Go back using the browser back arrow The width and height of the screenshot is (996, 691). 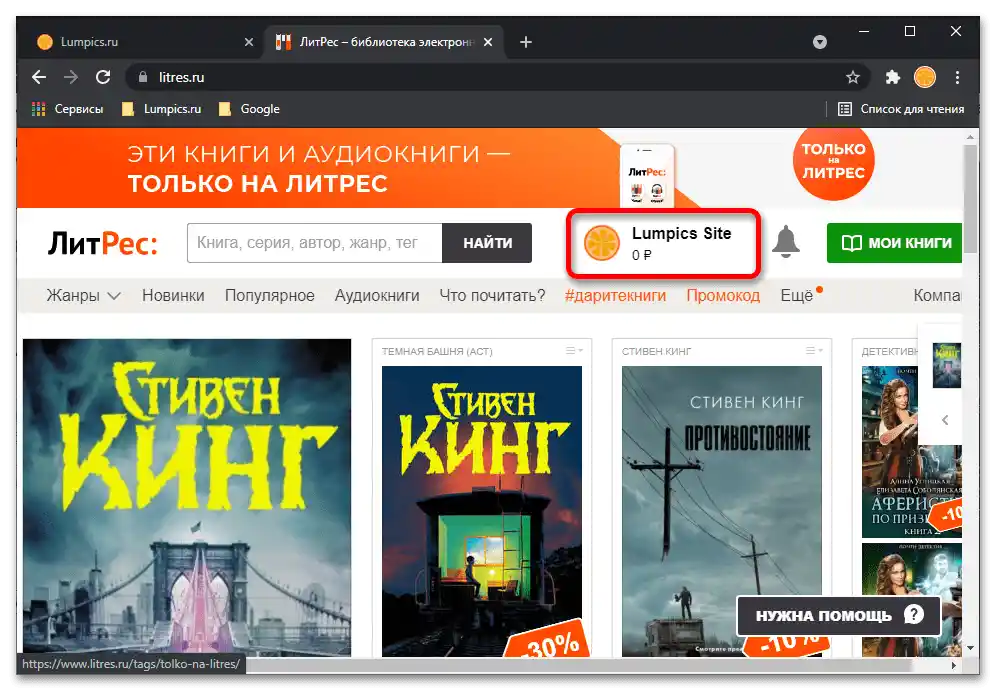click(39, 77)
